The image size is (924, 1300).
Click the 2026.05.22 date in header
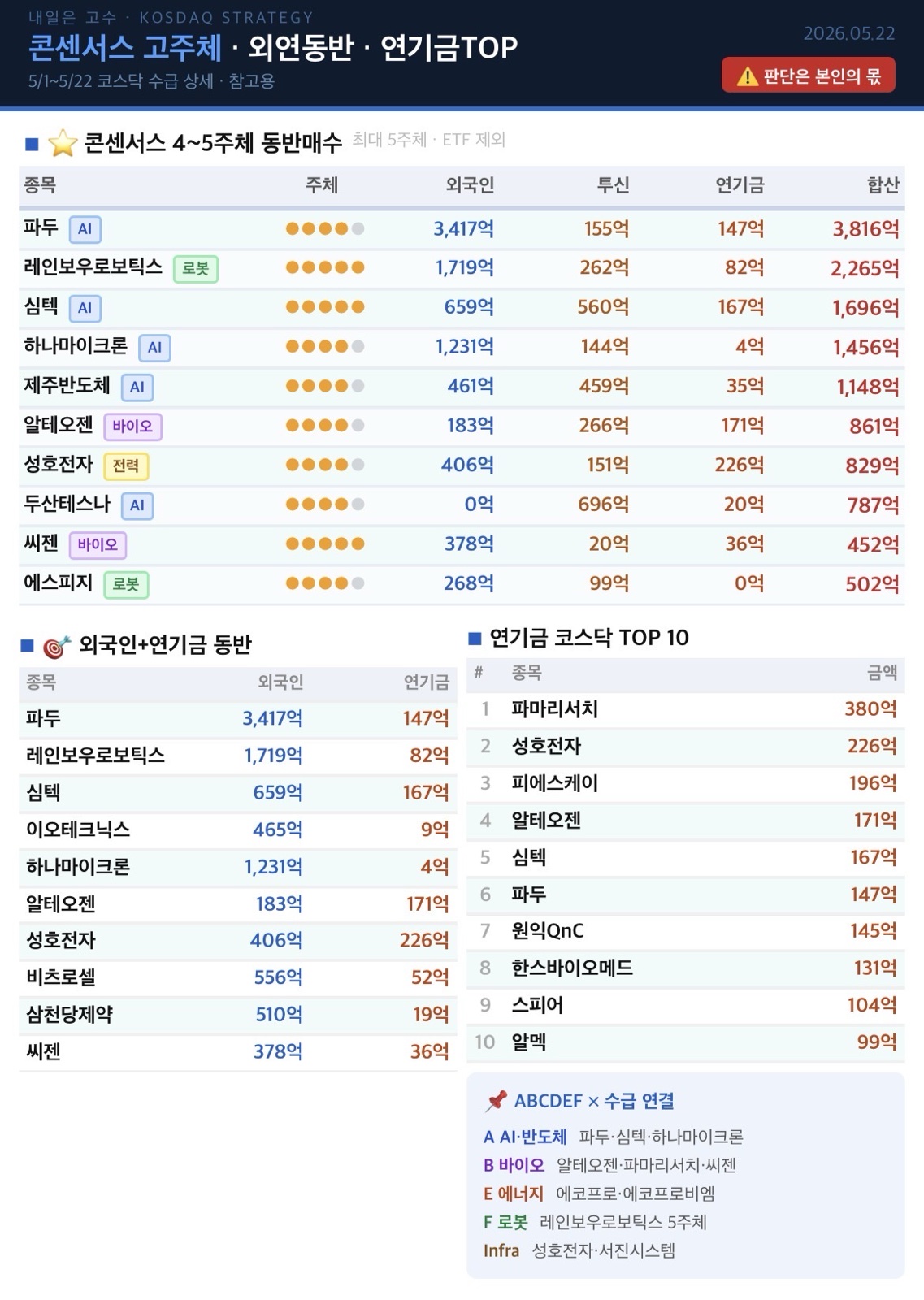pyautogui.click(x=849, y=33)
